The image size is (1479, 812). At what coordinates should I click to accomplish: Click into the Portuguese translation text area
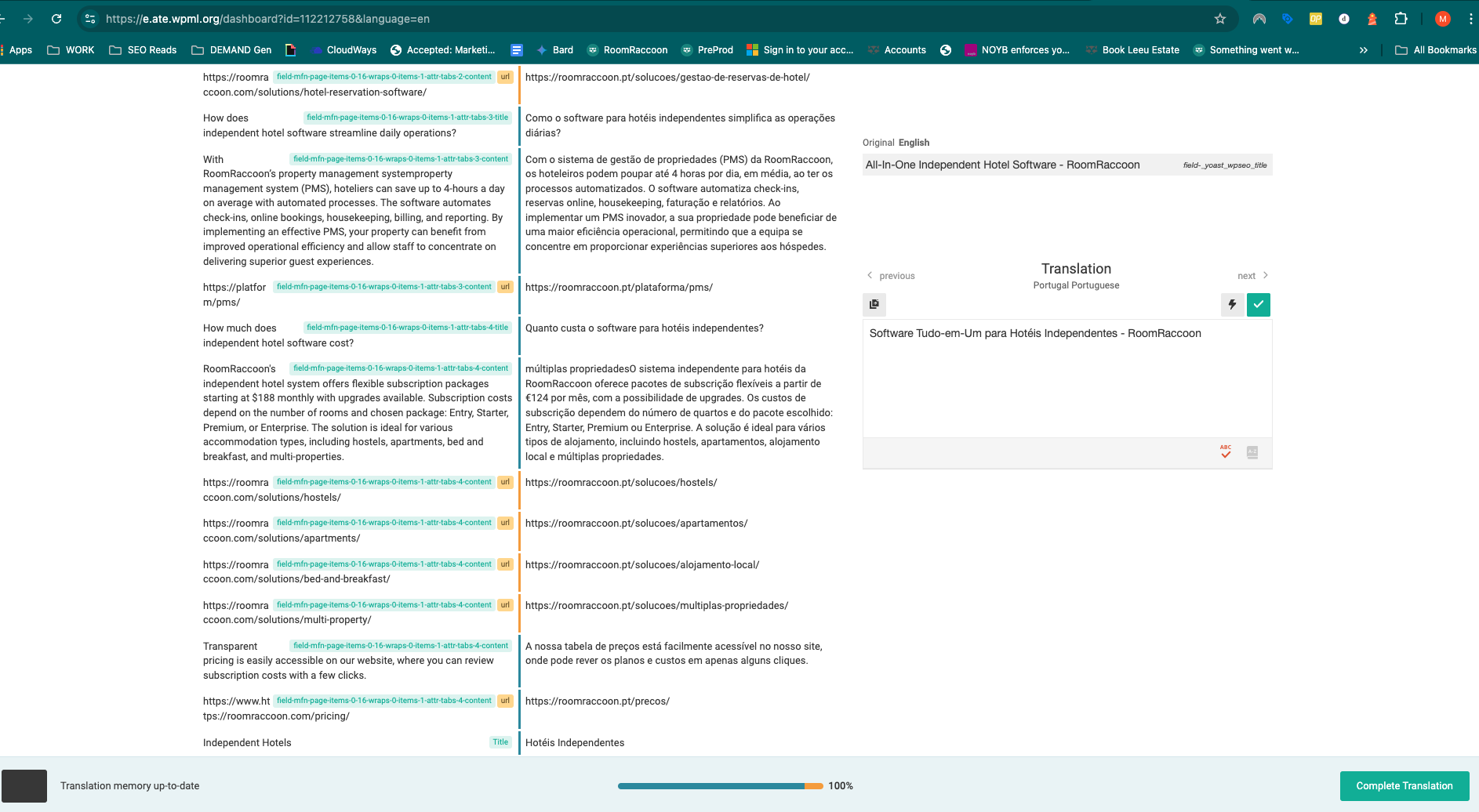(1067, 379)
